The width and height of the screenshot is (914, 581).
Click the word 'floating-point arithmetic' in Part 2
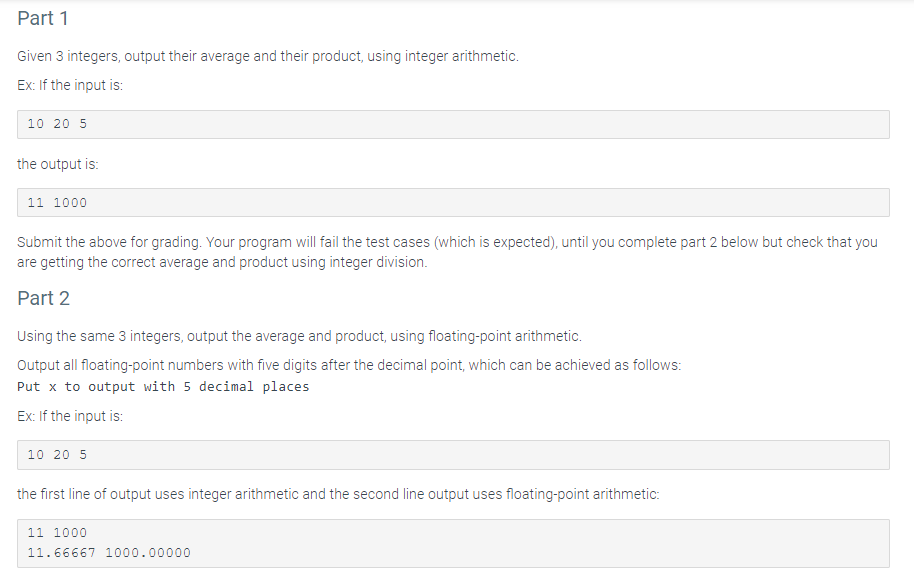point(504,336)
